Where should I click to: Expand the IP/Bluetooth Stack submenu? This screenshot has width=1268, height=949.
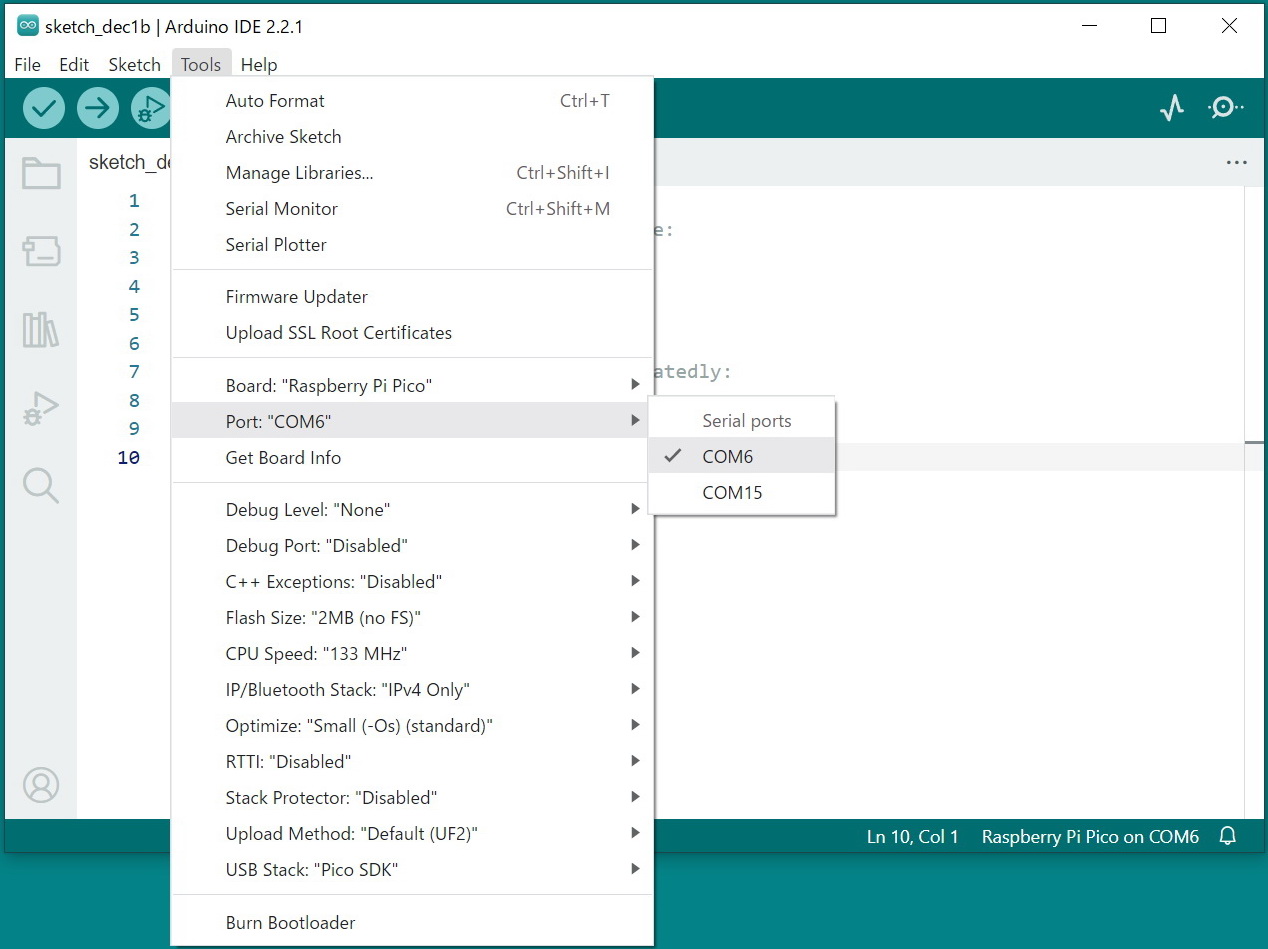coord(413,689)
